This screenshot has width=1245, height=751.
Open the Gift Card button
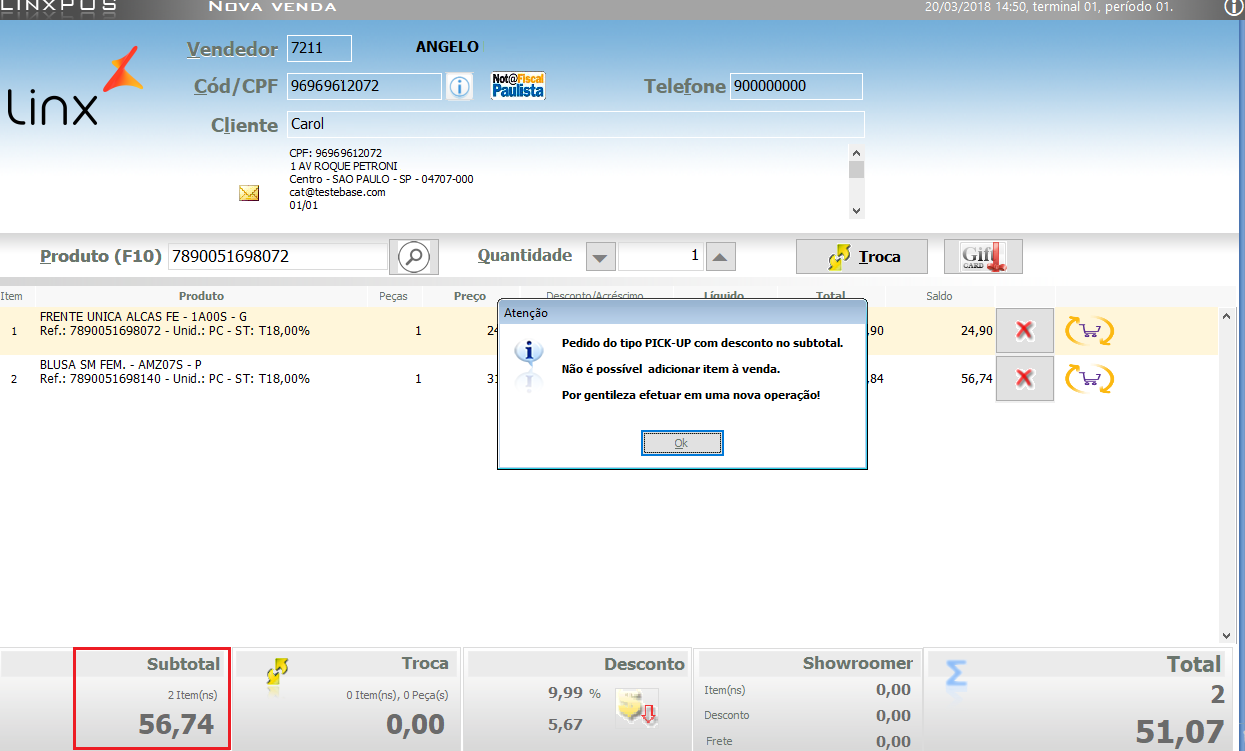983,257
